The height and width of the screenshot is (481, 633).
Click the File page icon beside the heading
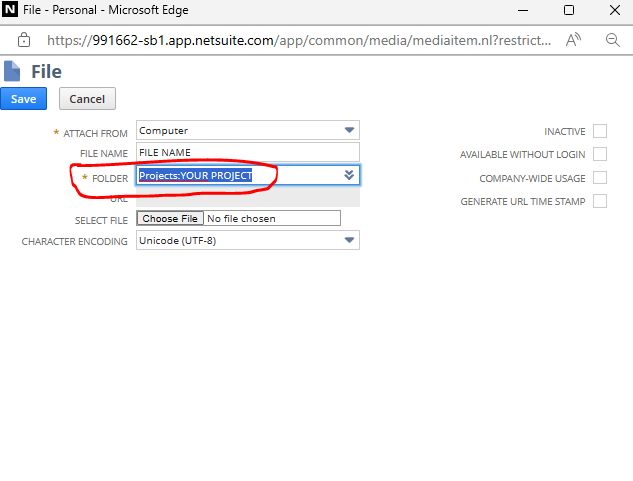(13, 72)
